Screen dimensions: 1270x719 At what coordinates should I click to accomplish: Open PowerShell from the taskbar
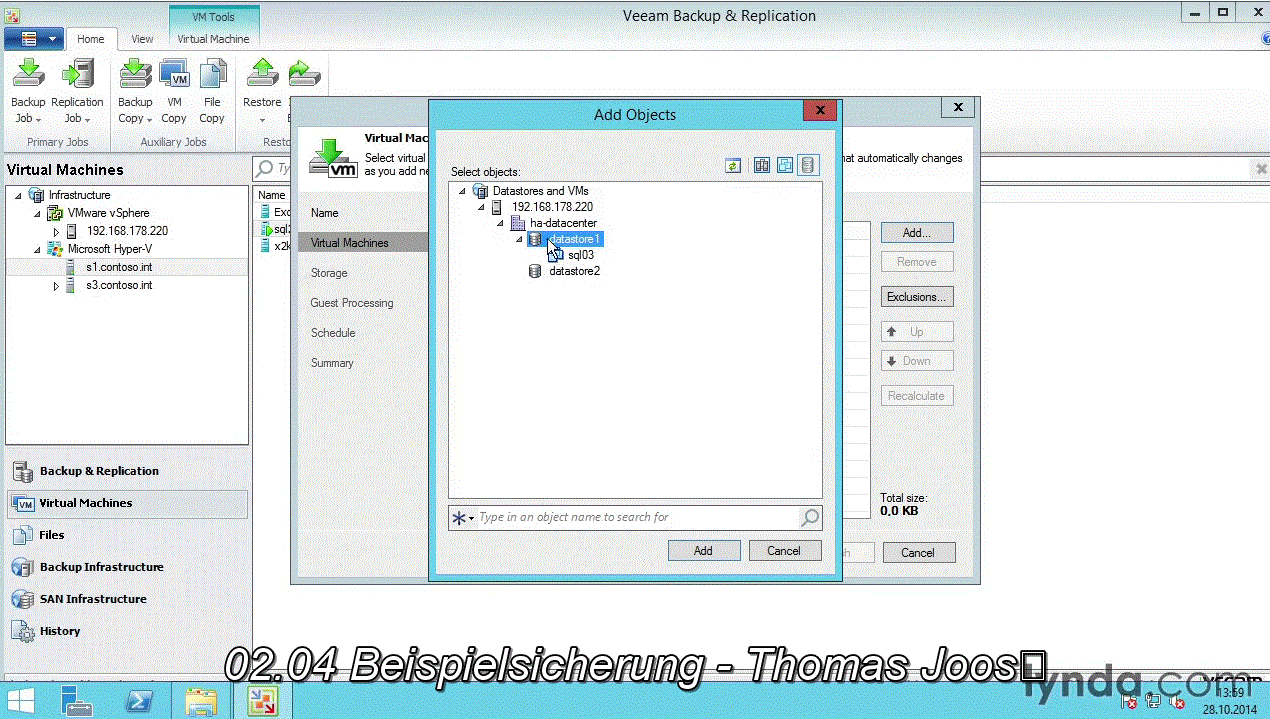(x=139, y=700)
